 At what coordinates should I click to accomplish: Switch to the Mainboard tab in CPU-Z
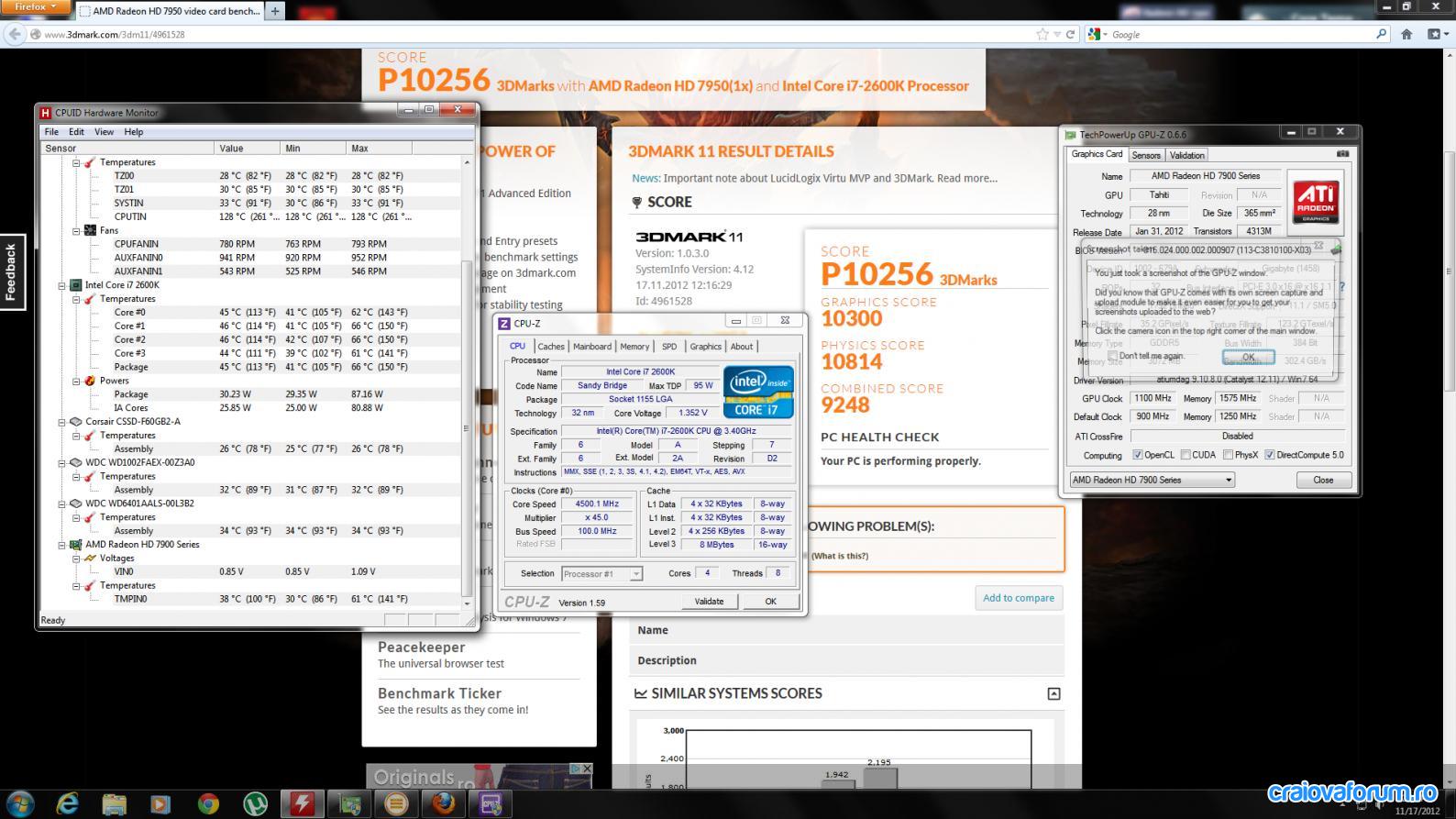tap(592, 347)
